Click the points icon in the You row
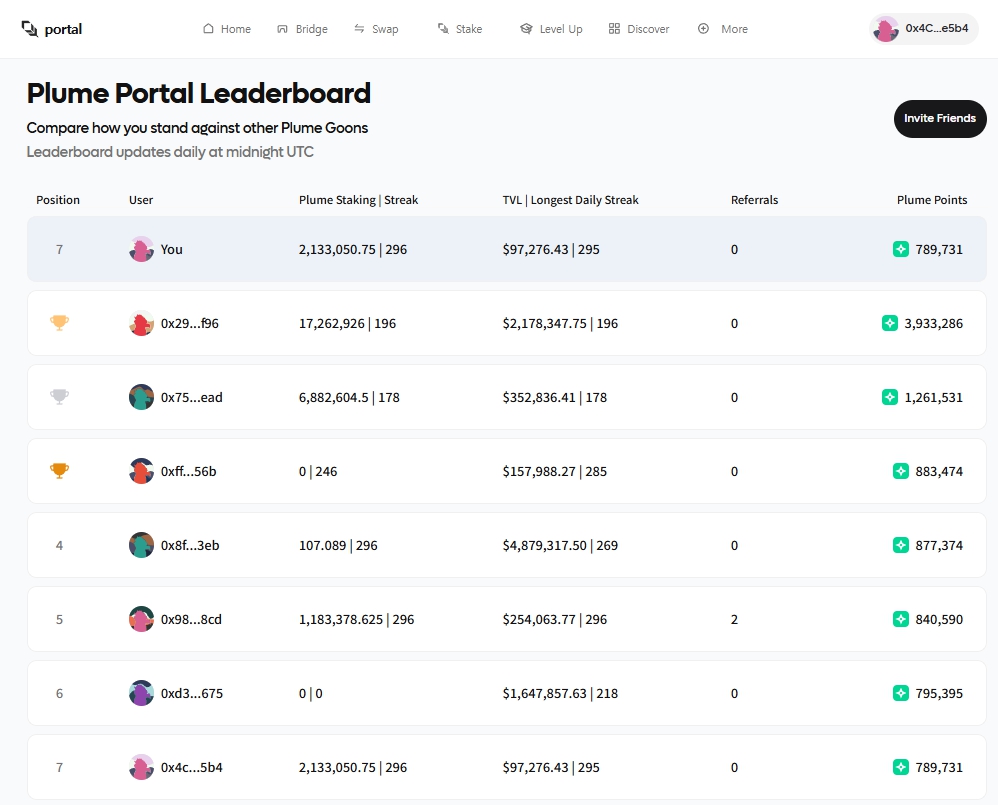 point(901,249)
